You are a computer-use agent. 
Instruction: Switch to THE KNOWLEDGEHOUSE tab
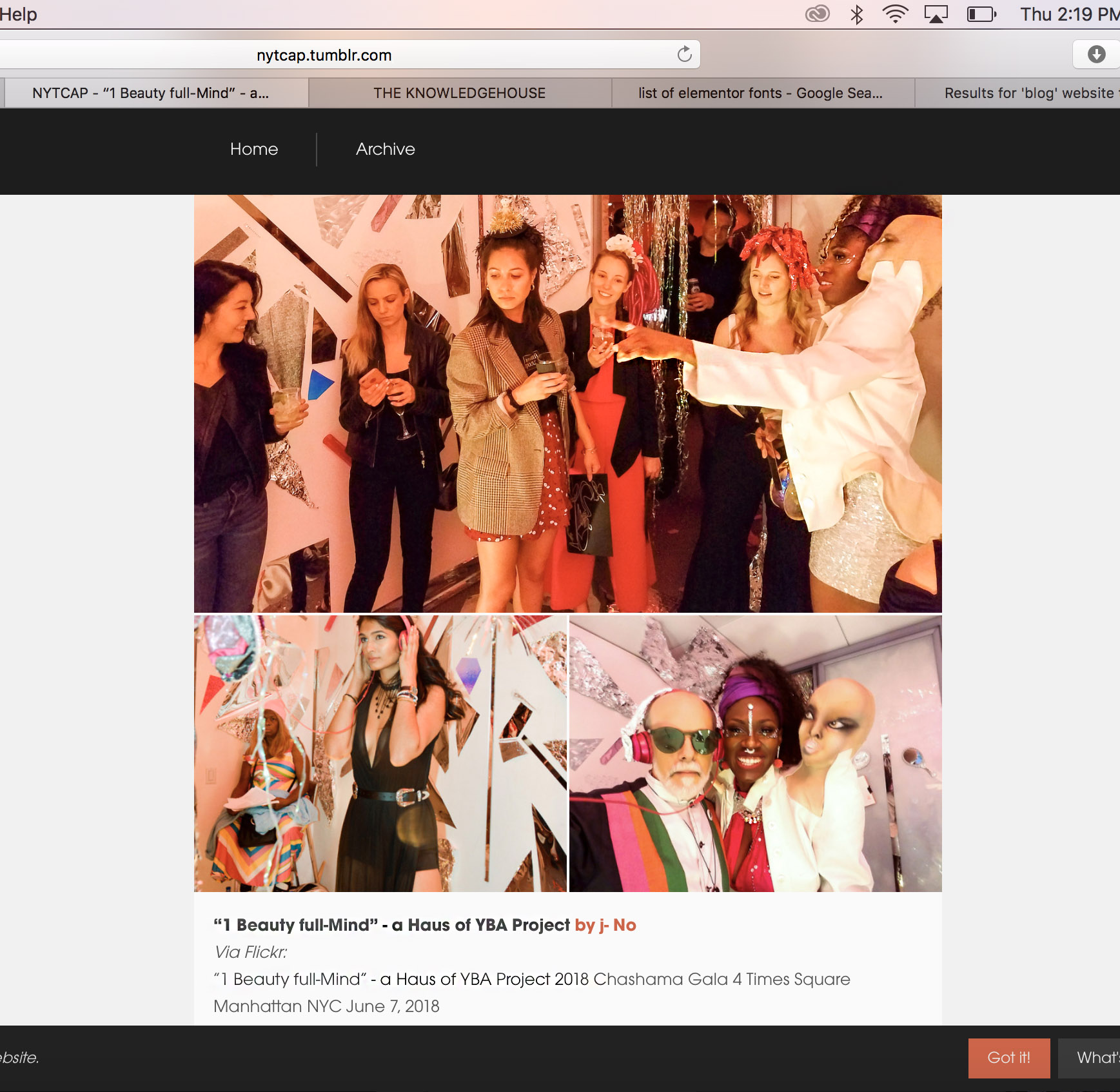point(459,93)
